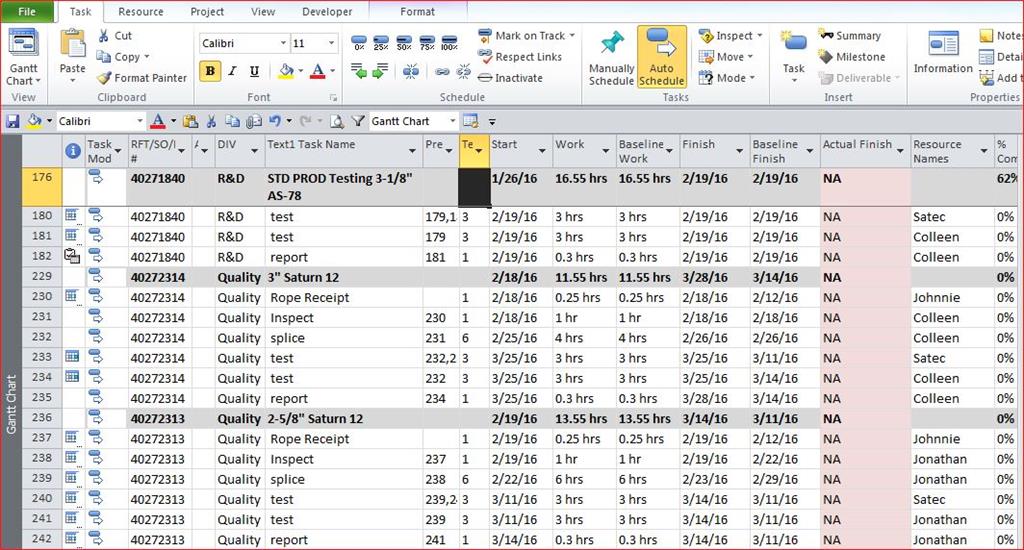Click the Format Painter tool
Image resolution: width=1024 pixels, height=550 pixels.
pos(142,78)
